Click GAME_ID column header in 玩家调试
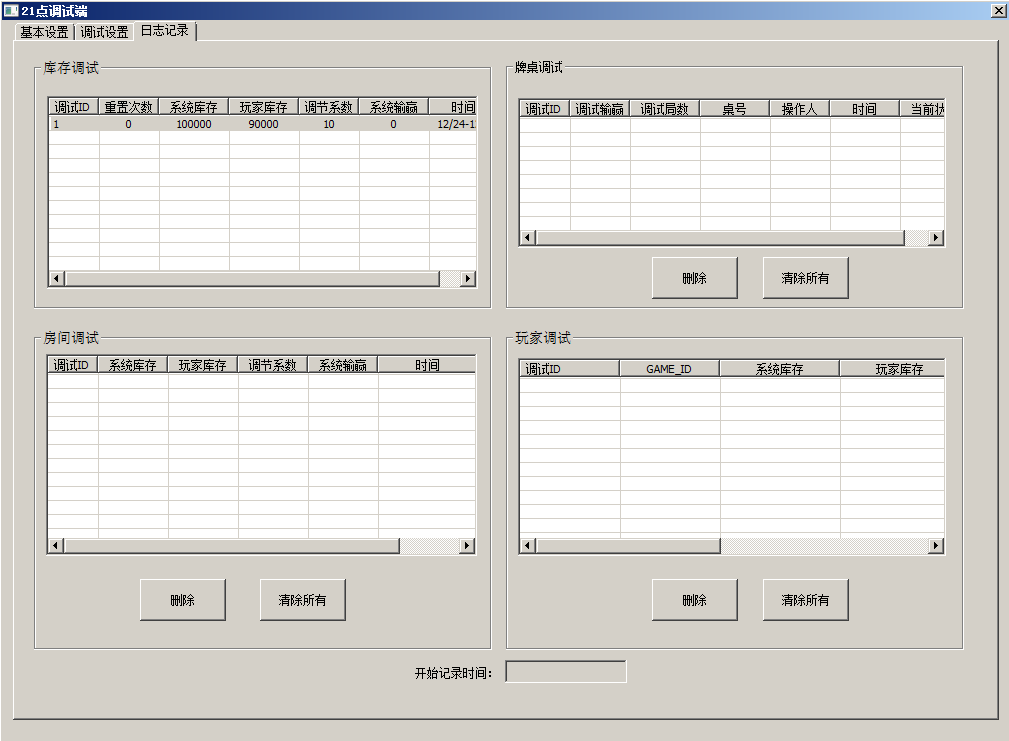 pyautogui.click(x=669, y=369)
